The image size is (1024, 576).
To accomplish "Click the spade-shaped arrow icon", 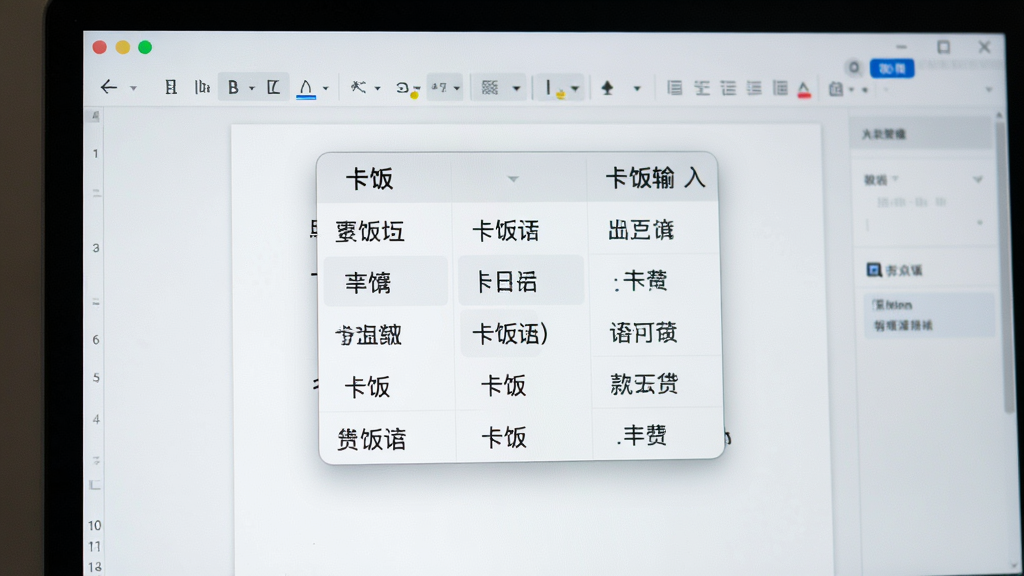I will tap(607, 88).
